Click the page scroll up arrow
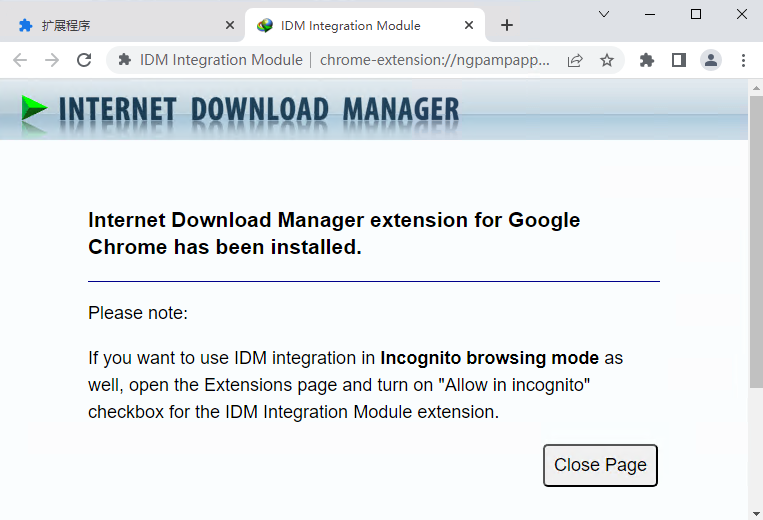The width and height of the screenshot is (763, 520). (756, 89)
